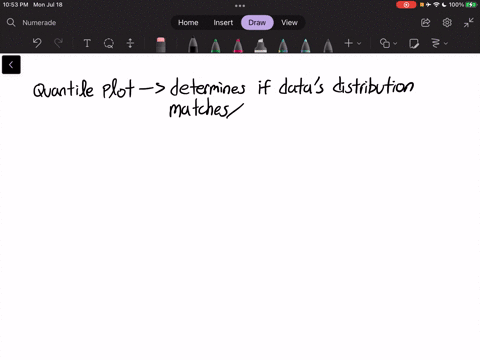Add a new pen with plus icon
The width and height of the screenshot is (480, 360).
[349, 43]
